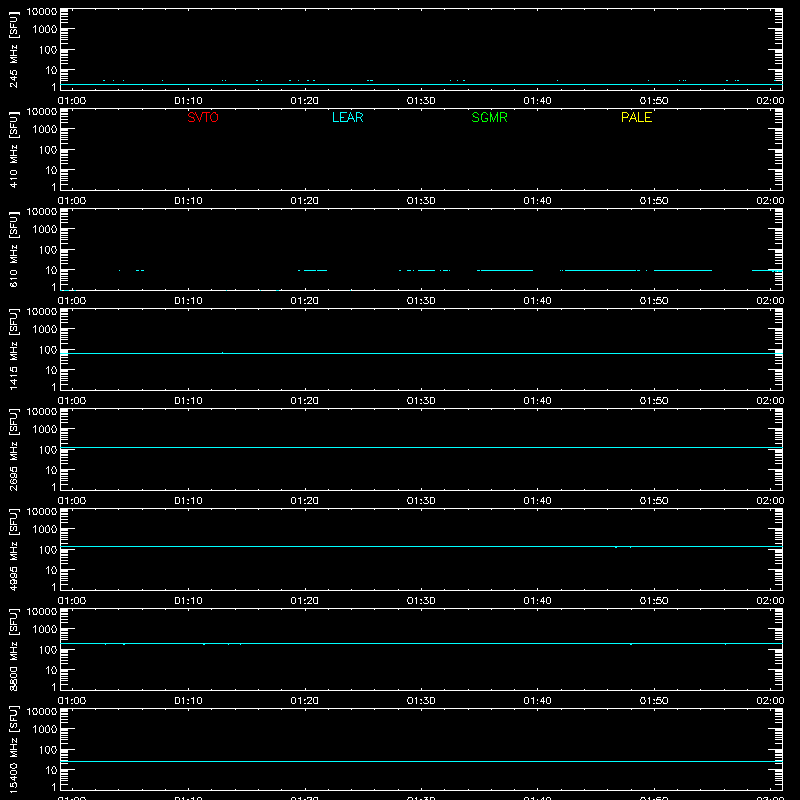Click 02:00 under the 2695 MHz panel

tap(770, 501)
